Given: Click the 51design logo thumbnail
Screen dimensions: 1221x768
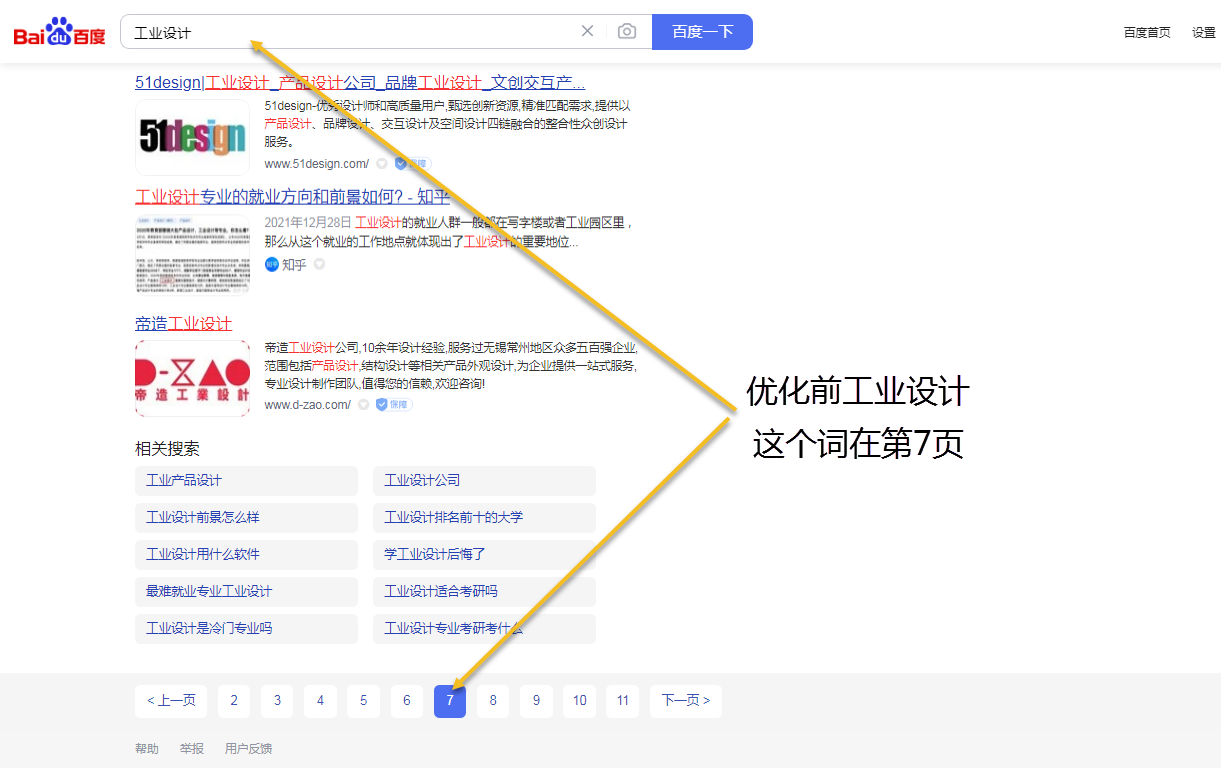Looking at the screenshot, I should coord(192,137).
